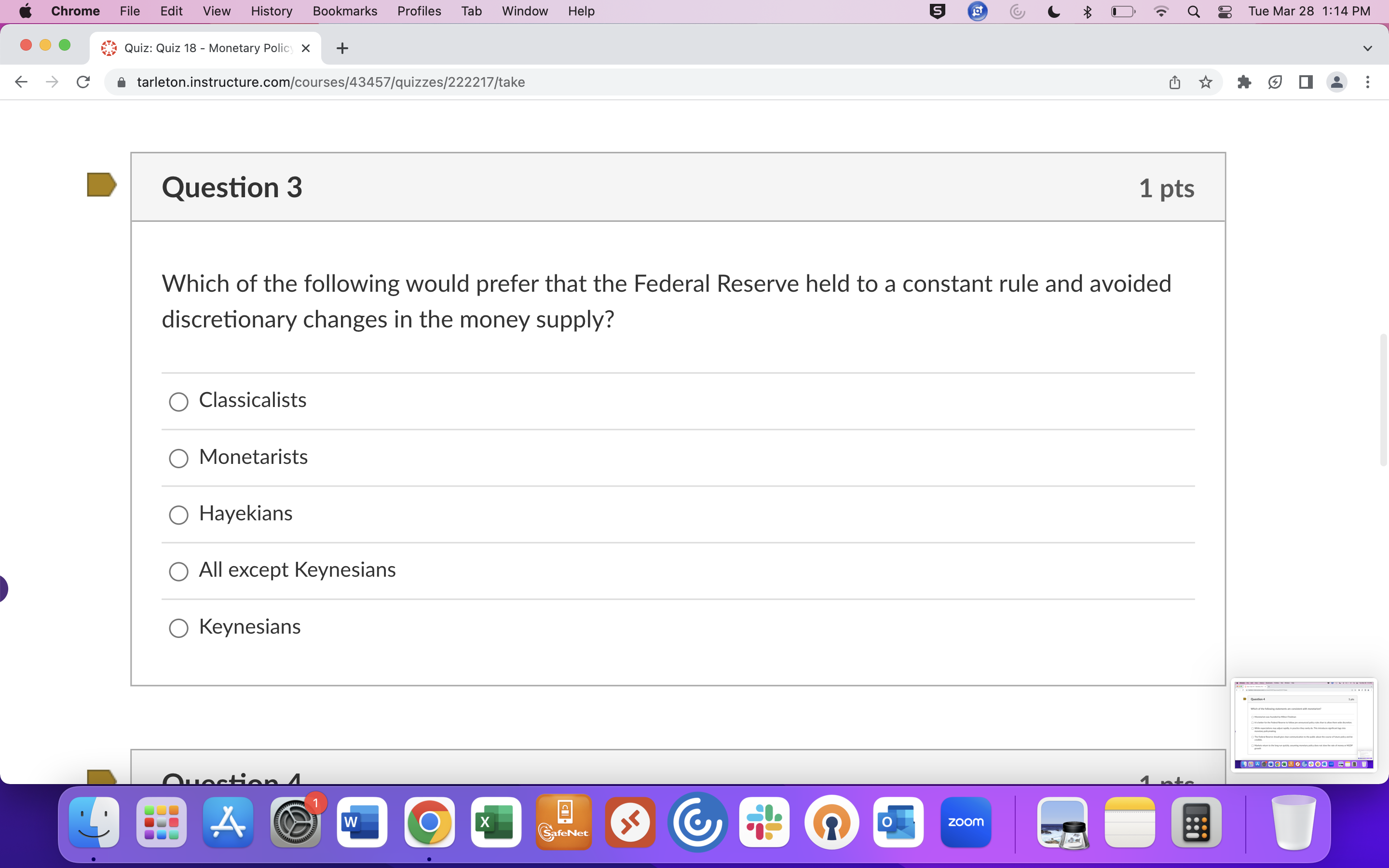Open the tab search chevron
Viewport: 1389px width, 868px height.
tap(1368, 48)
